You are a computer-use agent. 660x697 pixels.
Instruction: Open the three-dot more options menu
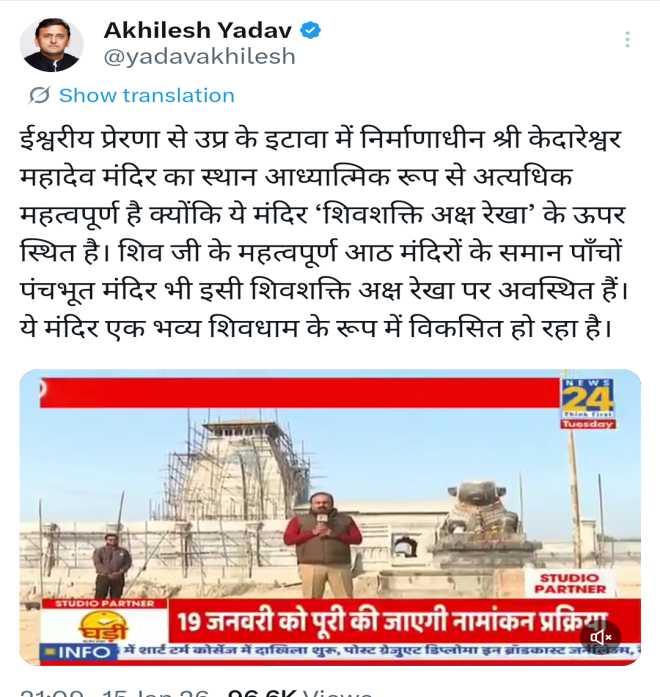tap(627, 40)
